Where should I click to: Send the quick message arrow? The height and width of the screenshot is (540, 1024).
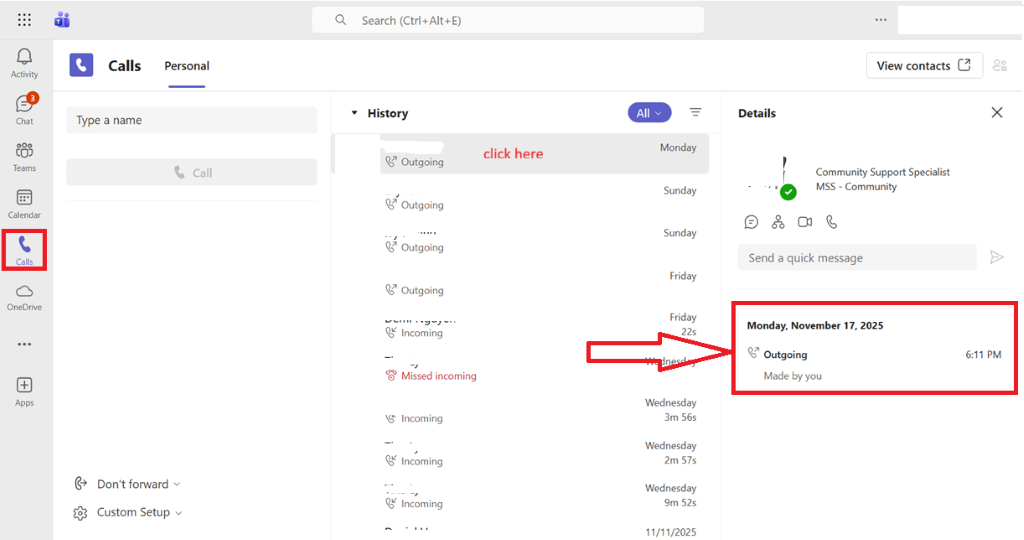pyautogui.click(x=997, y=257)
